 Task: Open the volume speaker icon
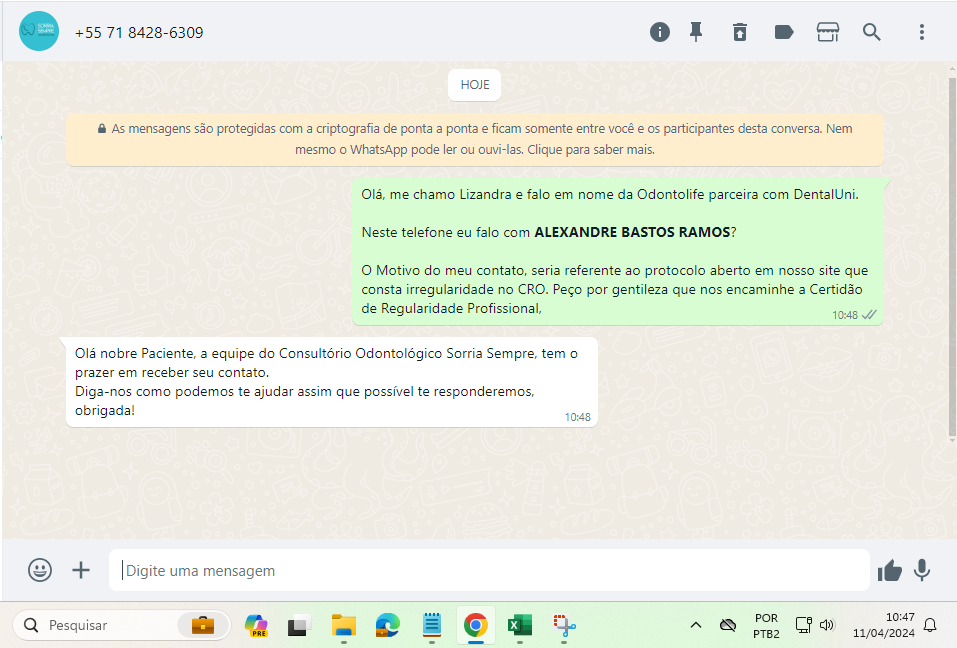827,625
